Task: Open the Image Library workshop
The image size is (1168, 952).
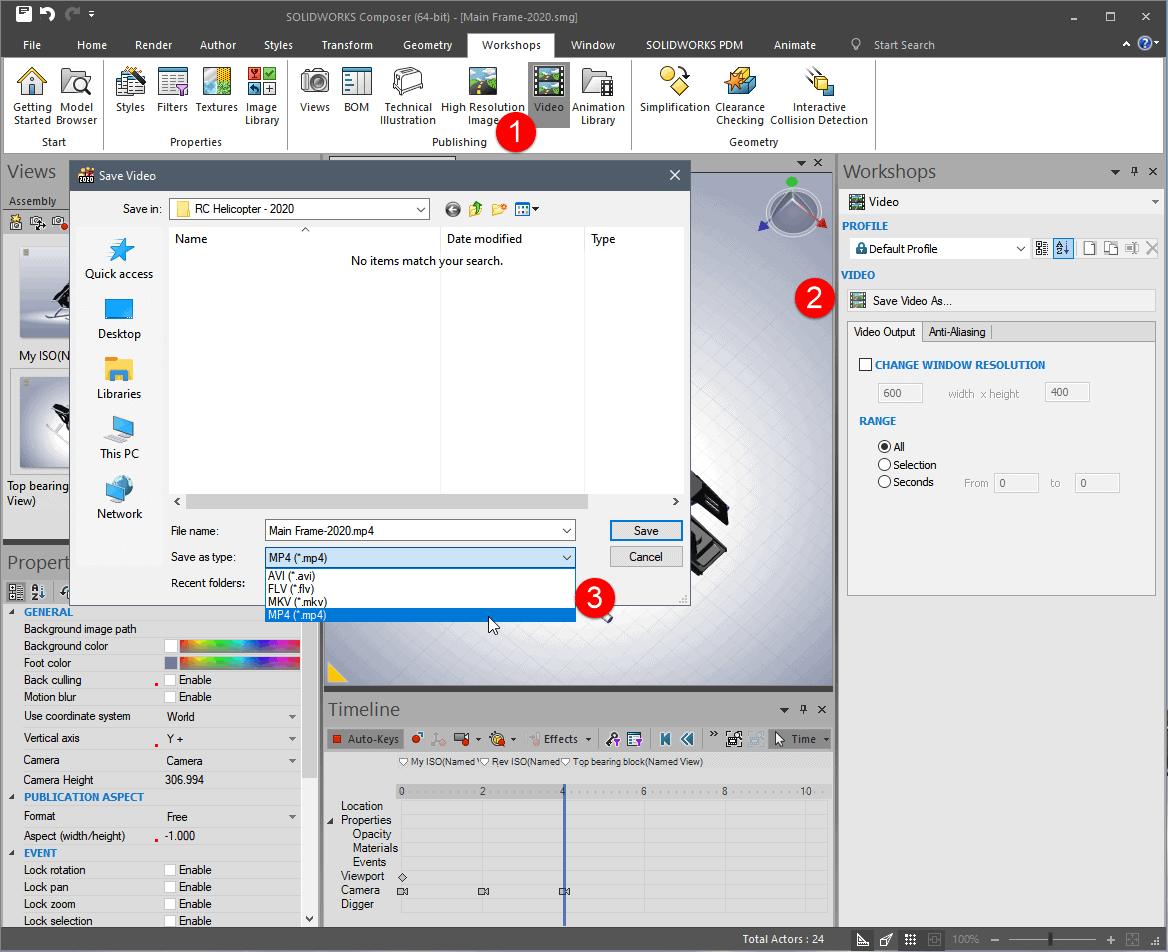Action: (261, 96)
